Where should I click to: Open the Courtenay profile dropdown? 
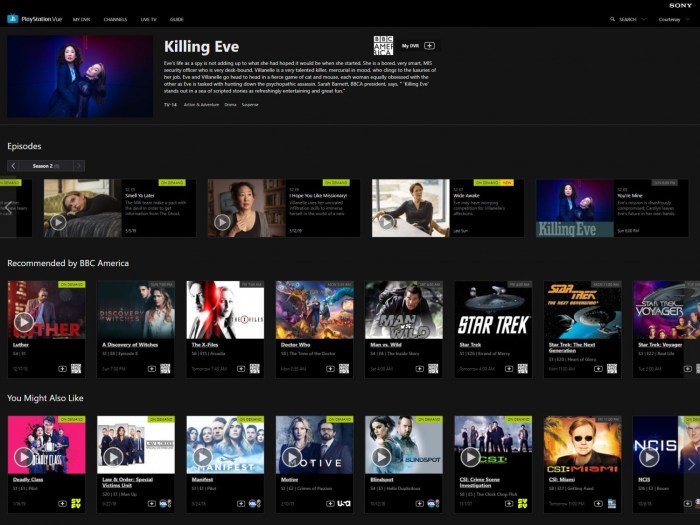pos(674,20)
